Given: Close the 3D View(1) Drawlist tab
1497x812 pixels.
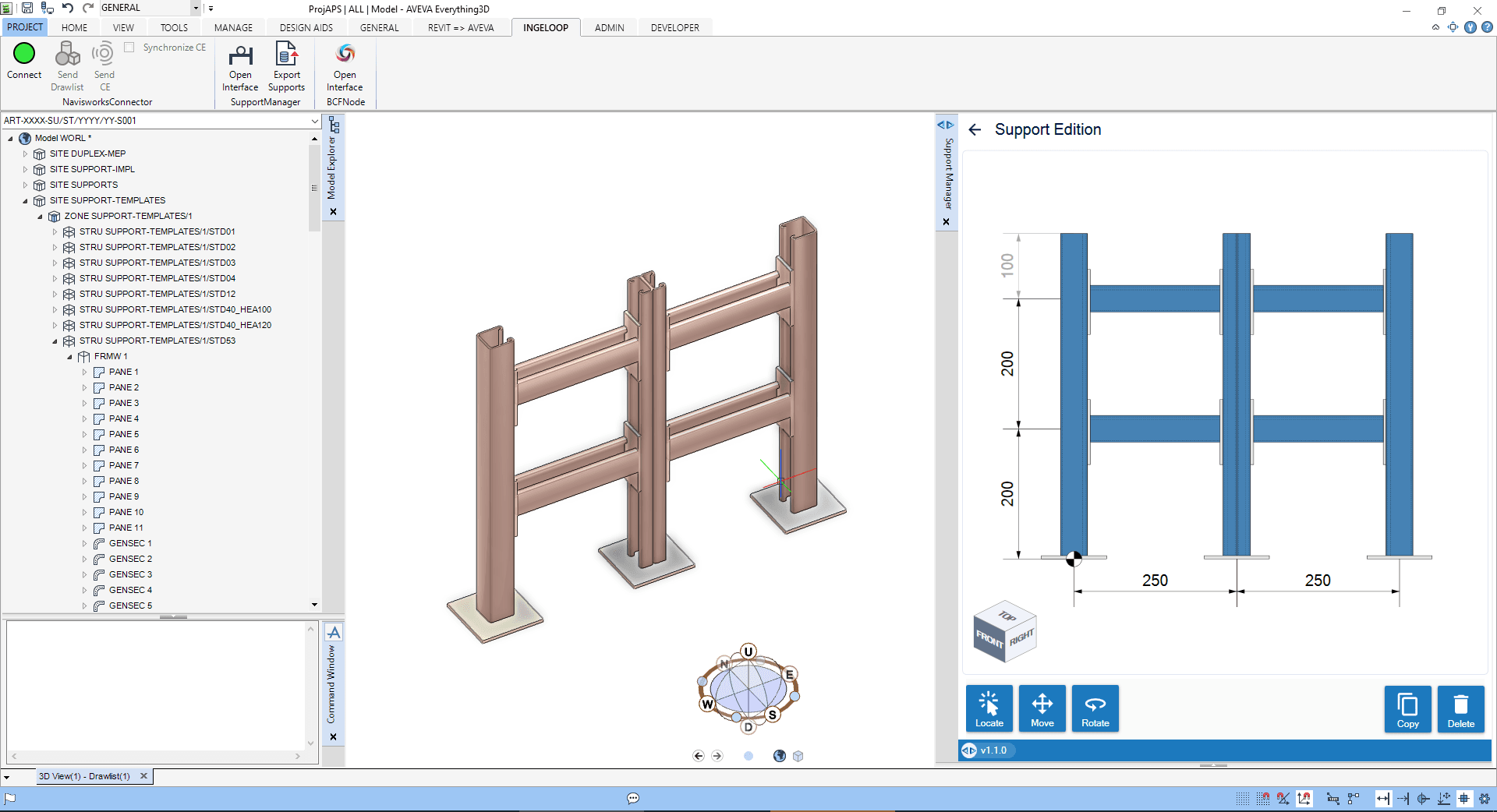Looking at the screenshot, I should click(x=143, y=776).
